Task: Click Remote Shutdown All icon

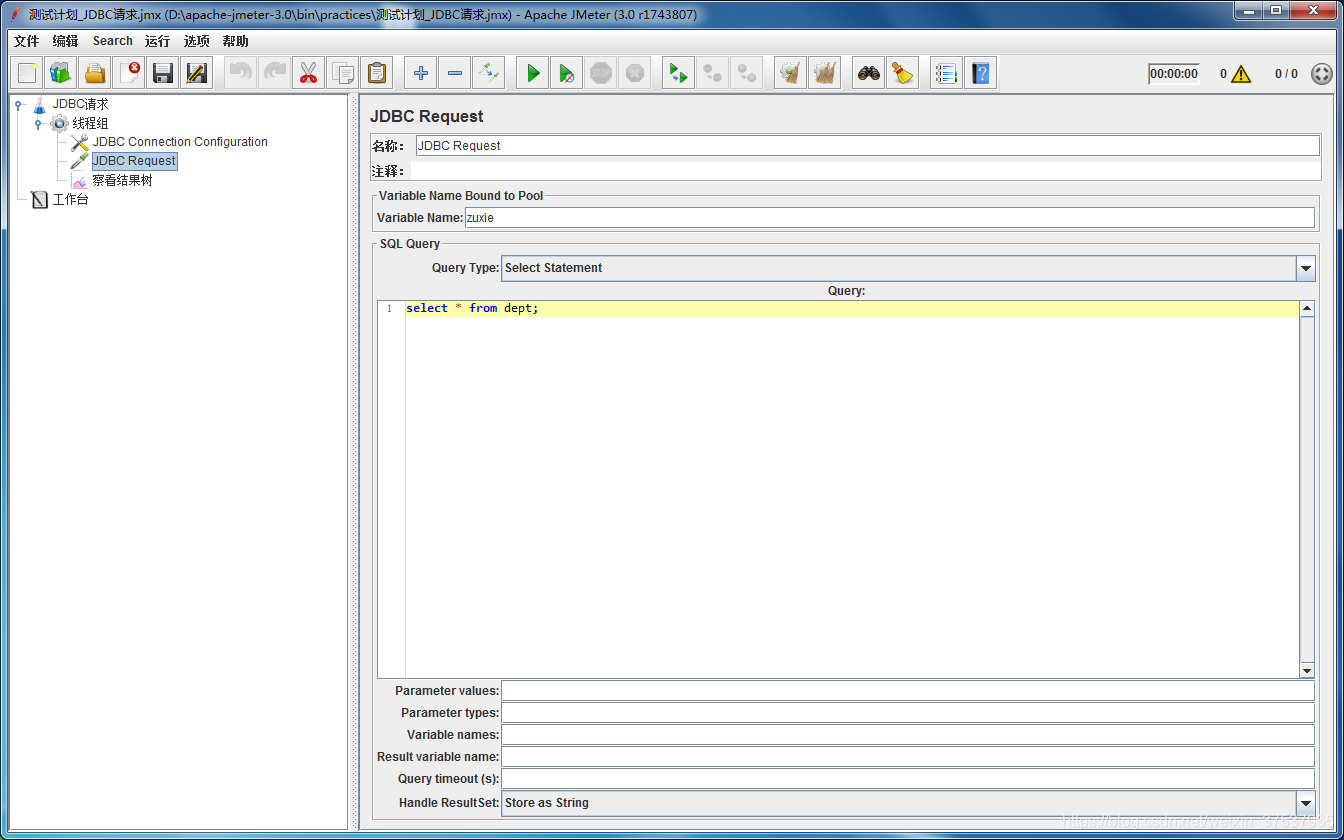Action: [x=747, y=73]
